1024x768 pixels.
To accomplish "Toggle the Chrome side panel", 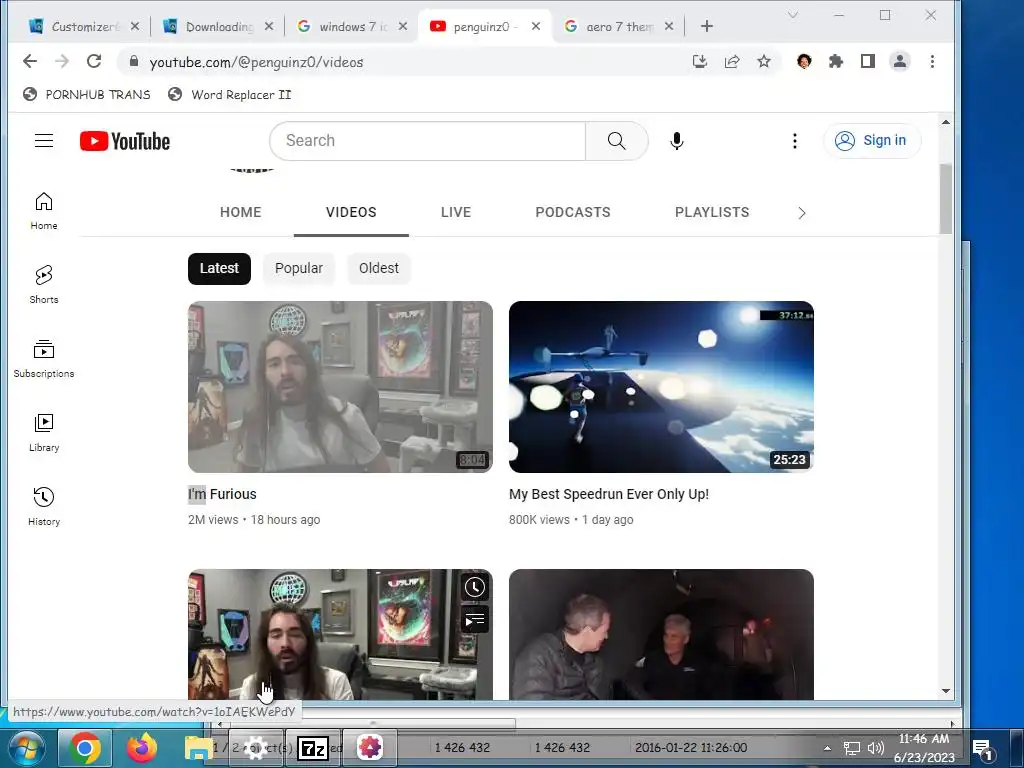I will 867,61.
